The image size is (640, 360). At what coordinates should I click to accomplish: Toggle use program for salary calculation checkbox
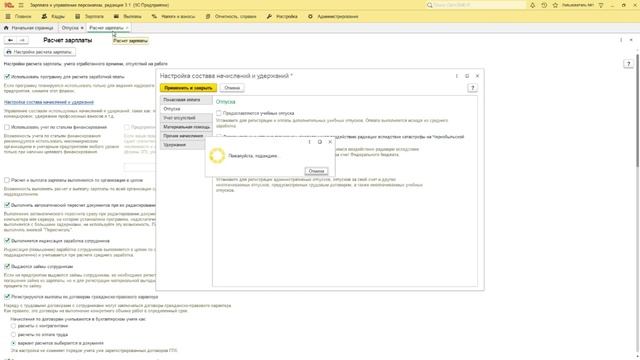7,76
